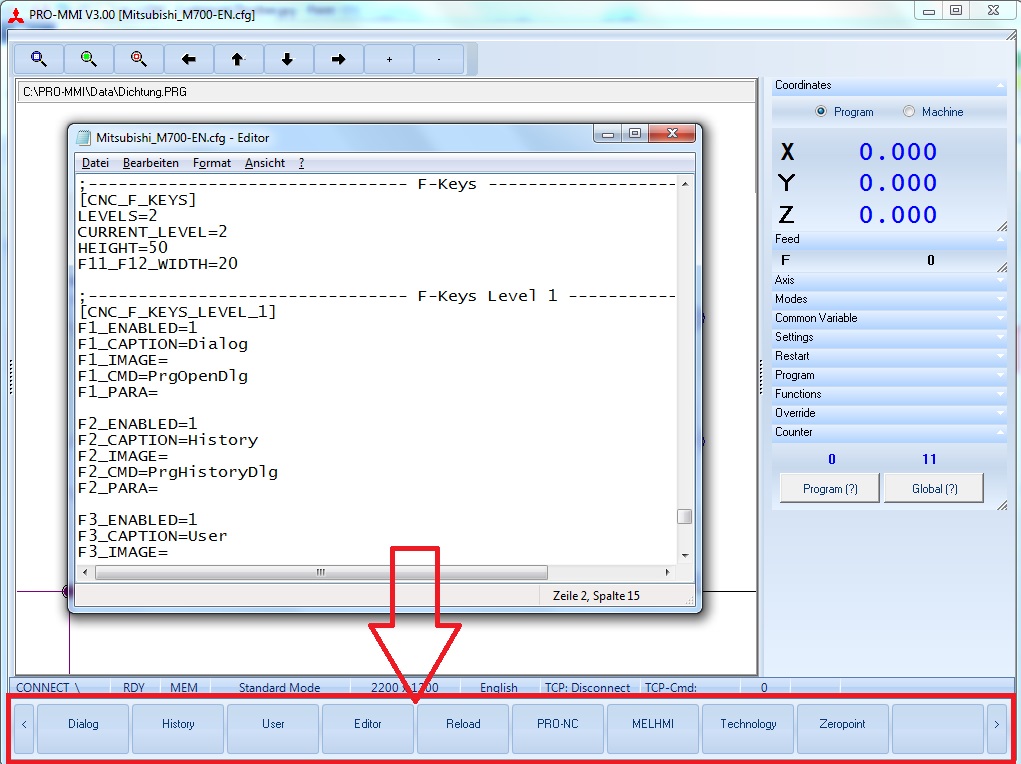Pan view right with arrow icon
This screenshot has width=1021, height=764.
tap(338, 59)
